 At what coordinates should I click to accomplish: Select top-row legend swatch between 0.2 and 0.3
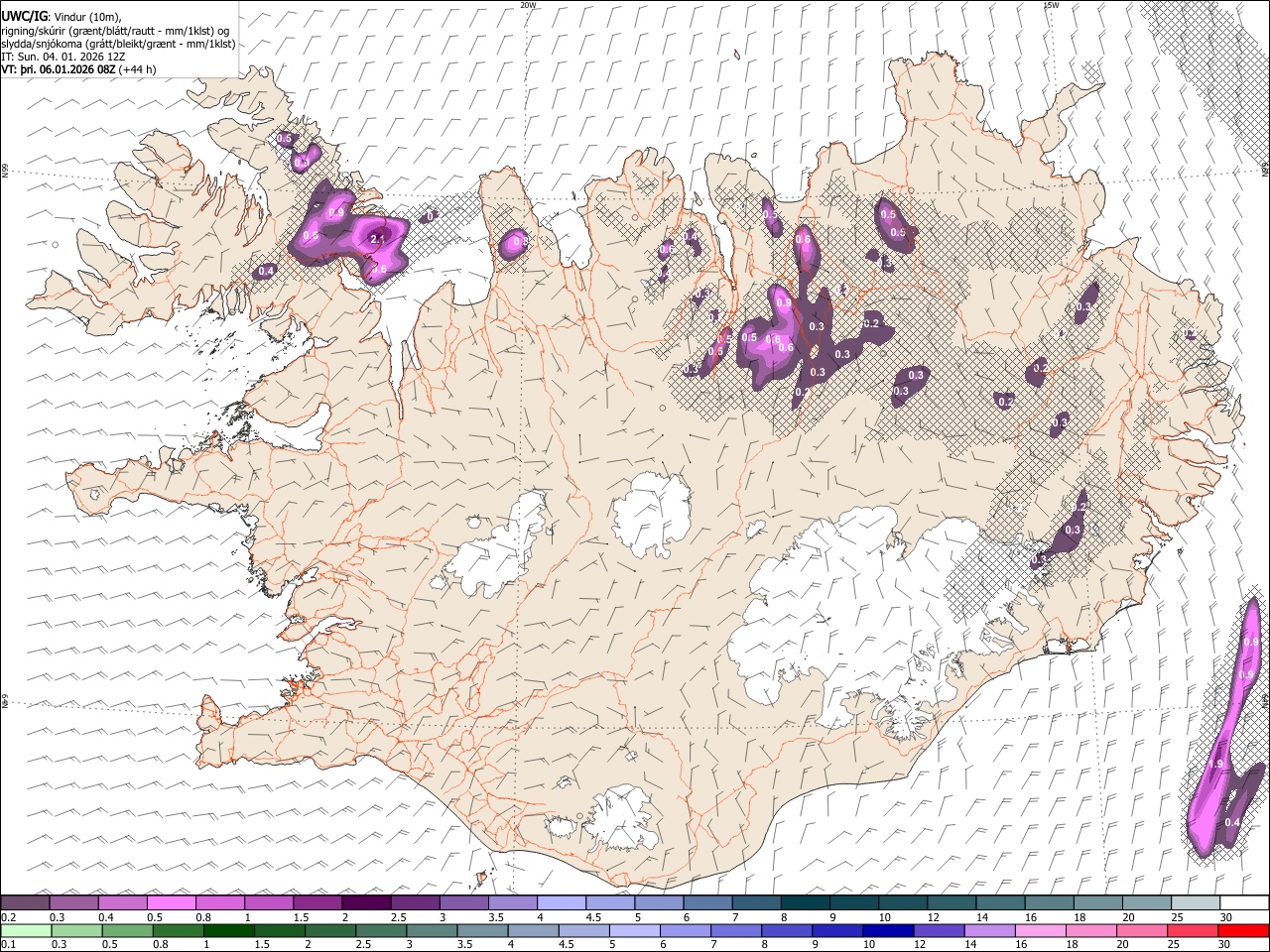(x=26, y=903)
